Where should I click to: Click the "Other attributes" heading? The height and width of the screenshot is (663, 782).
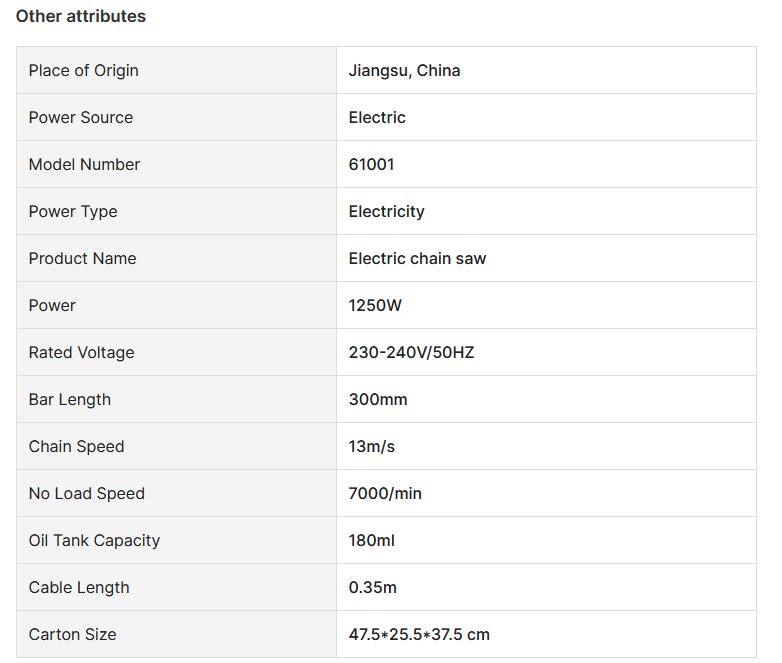[80, 16]
